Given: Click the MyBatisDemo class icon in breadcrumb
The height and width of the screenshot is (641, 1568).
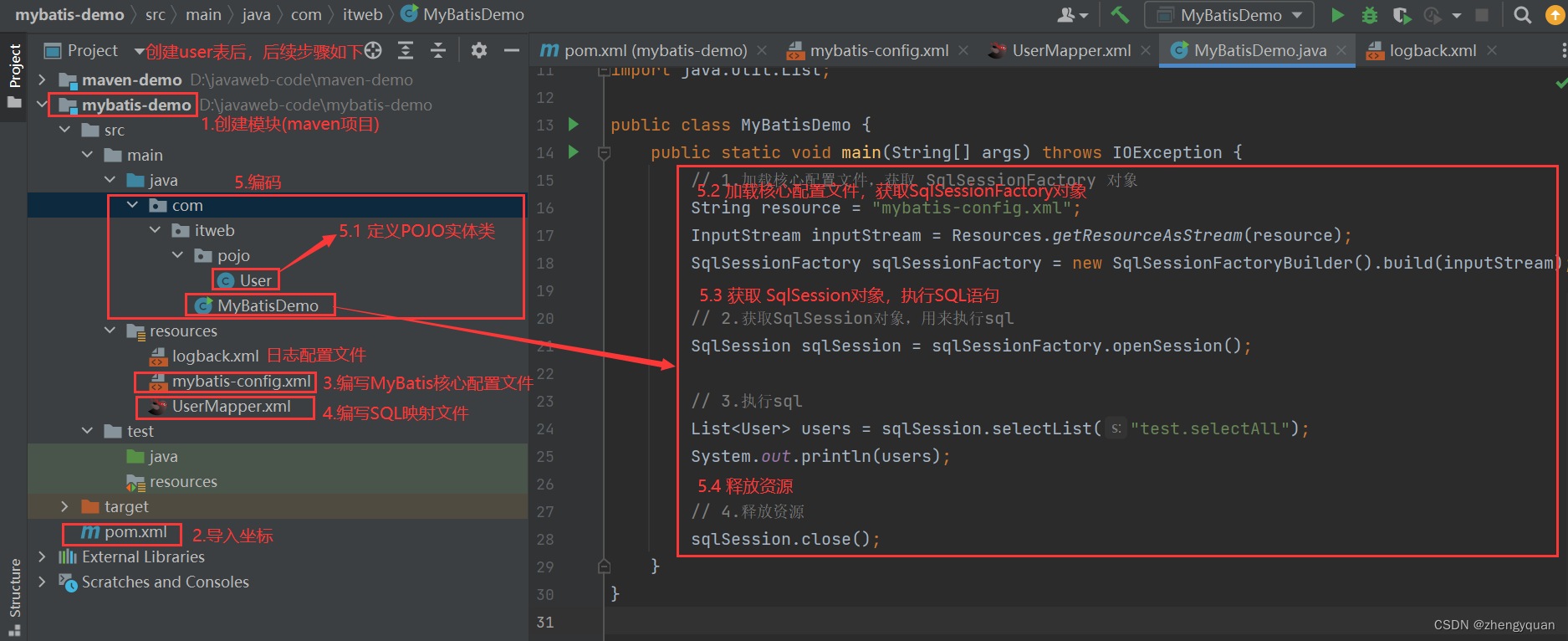Looking at the screenshot, I should (x=409, y=14).
